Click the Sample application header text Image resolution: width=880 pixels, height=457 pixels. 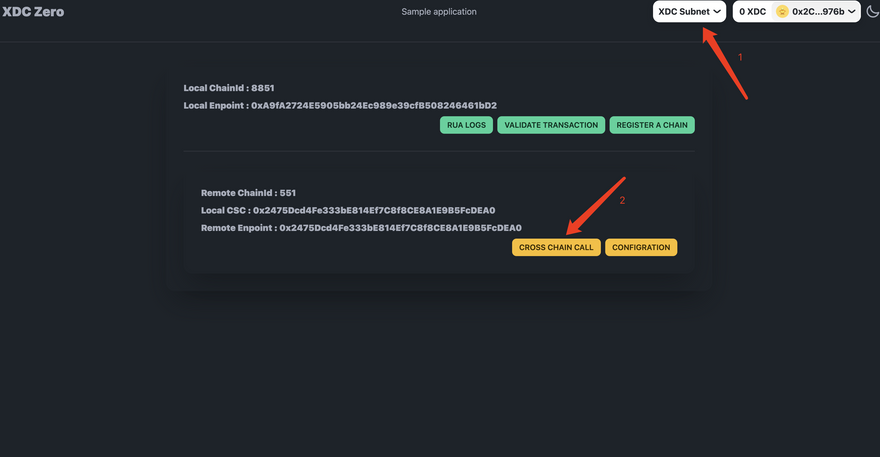pyautogui.click(x=439, y=12)
